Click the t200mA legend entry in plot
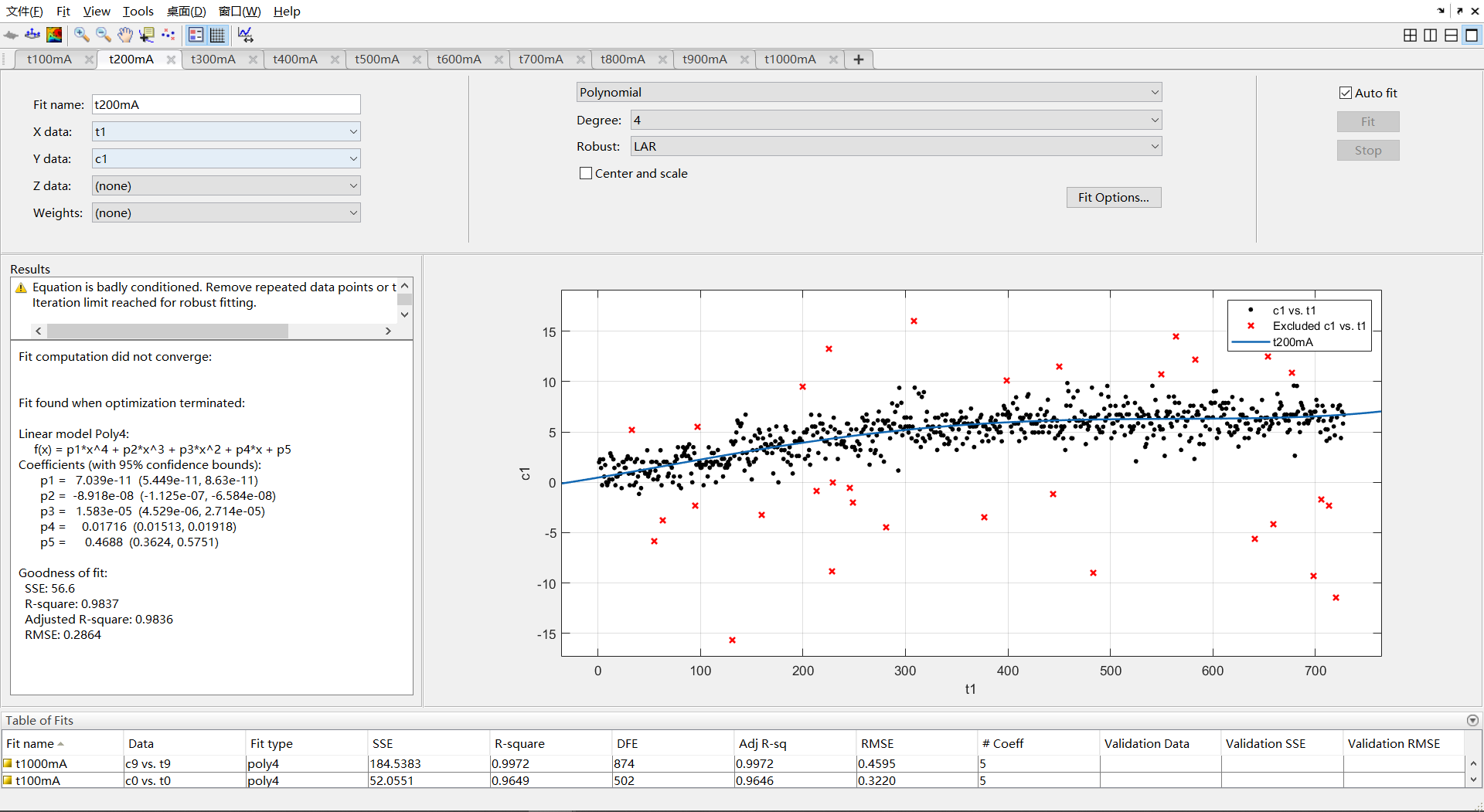The height and width of the screenshot is (812, 1484). coord(1292,342)
